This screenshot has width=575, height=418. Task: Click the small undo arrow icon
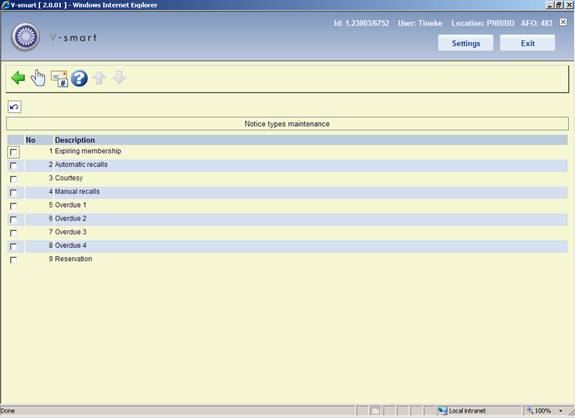click(x=14, y=107)
